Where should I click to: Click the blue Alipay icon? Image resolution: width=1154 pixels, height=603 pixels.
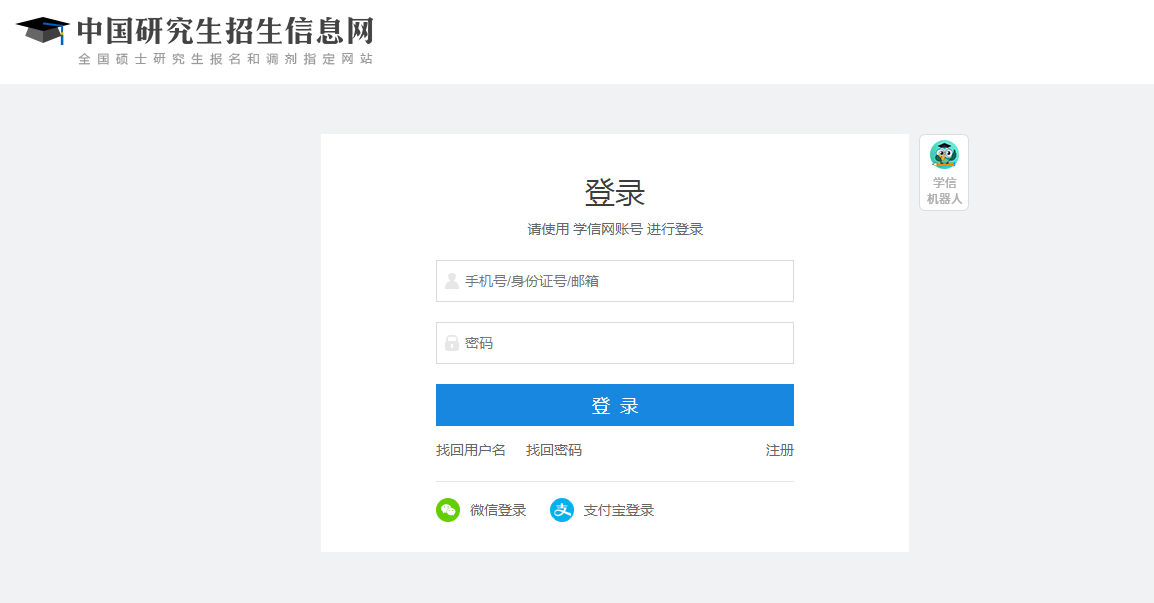(x=562, y=510)
